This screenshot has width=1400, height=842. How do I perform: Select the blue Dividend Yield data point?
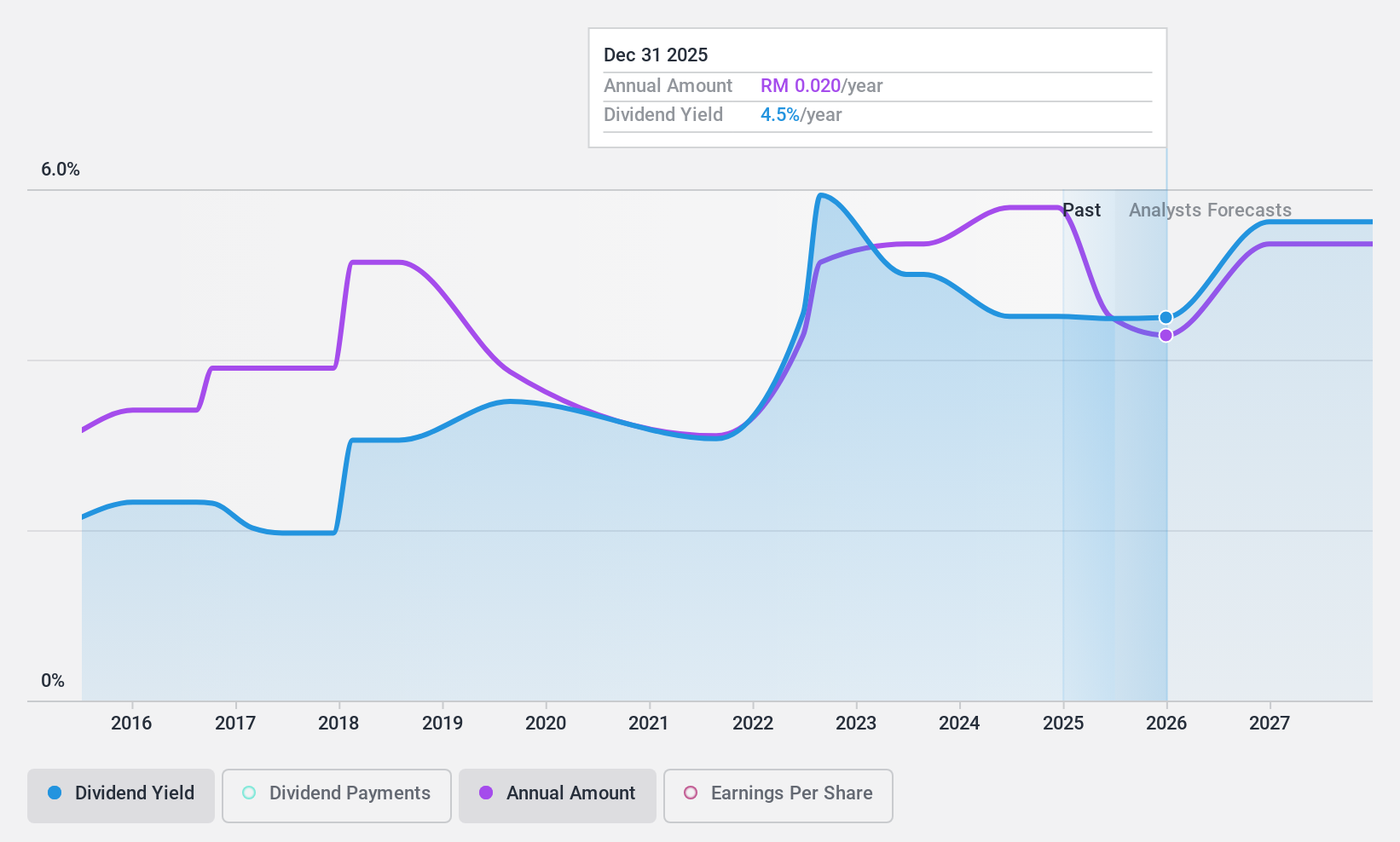pos(1166,318)
